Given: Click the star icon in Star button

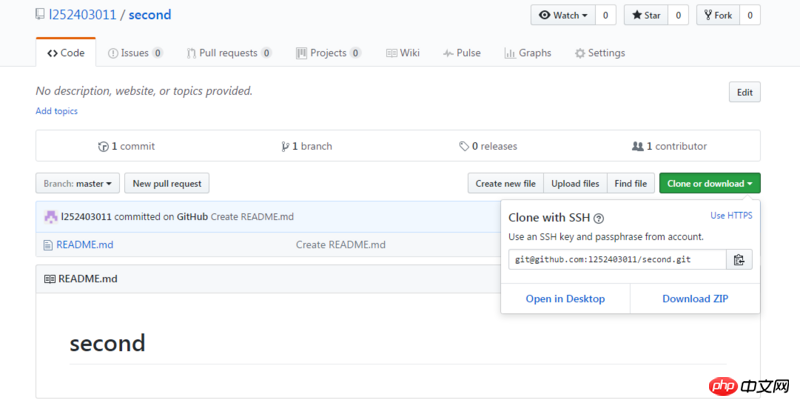Looking at the screenshot, I should pos(637,15).
